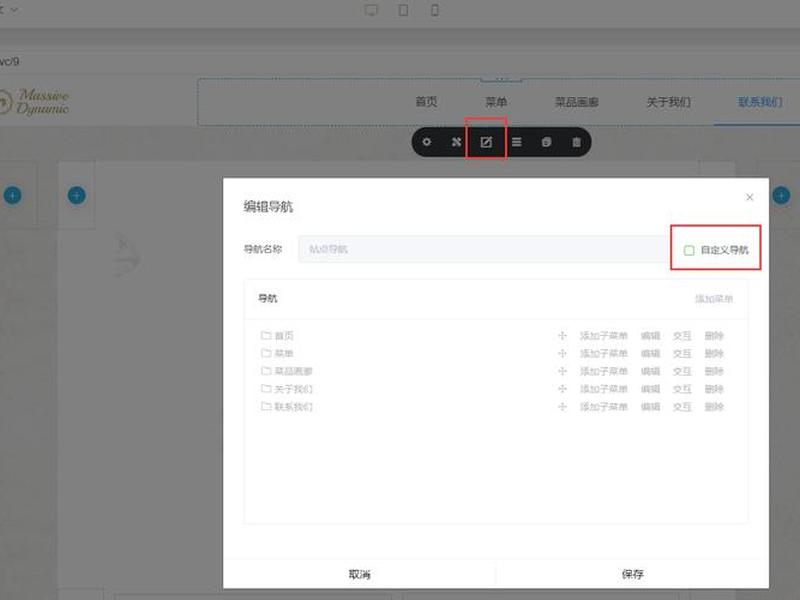Open 菜单 in the site navigation bar
The height and width of the screenshot is (600, 800).
click(x=496, y=102)
